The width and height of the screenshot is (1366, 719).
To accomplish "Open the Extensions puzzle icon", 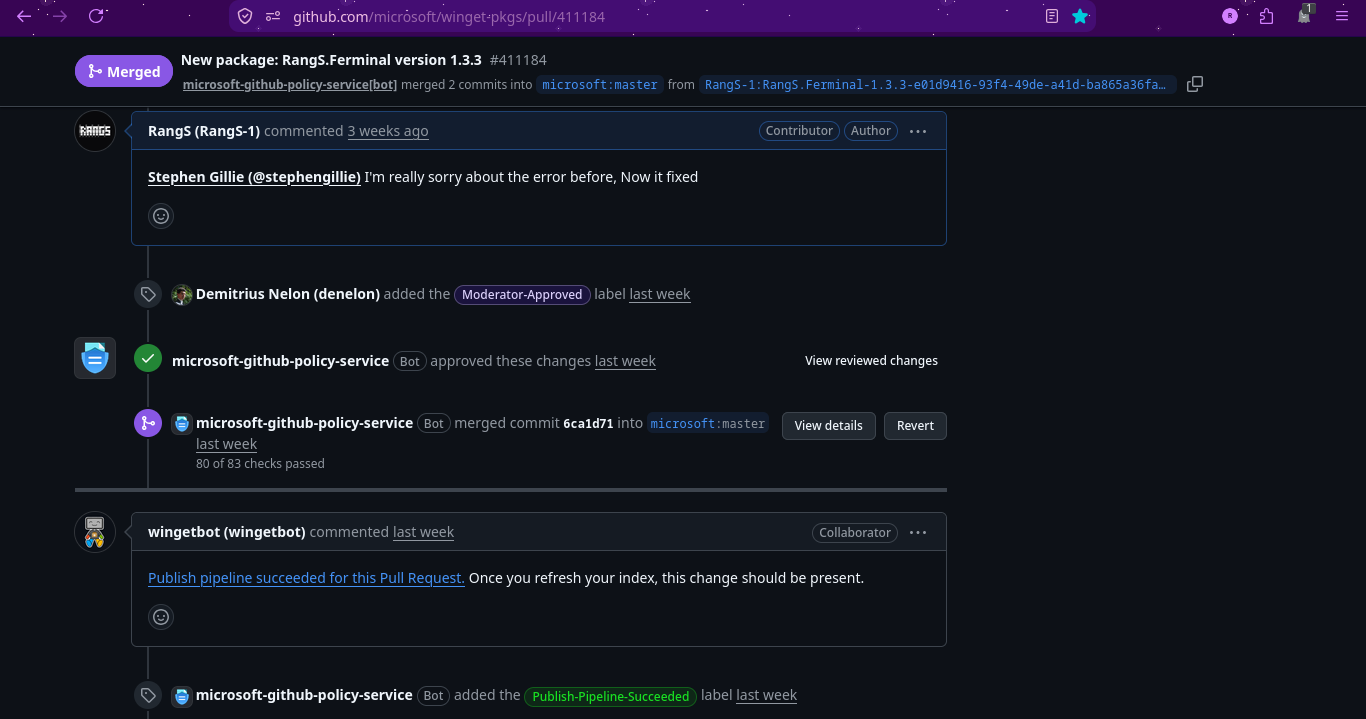I will coord(1267,16).
